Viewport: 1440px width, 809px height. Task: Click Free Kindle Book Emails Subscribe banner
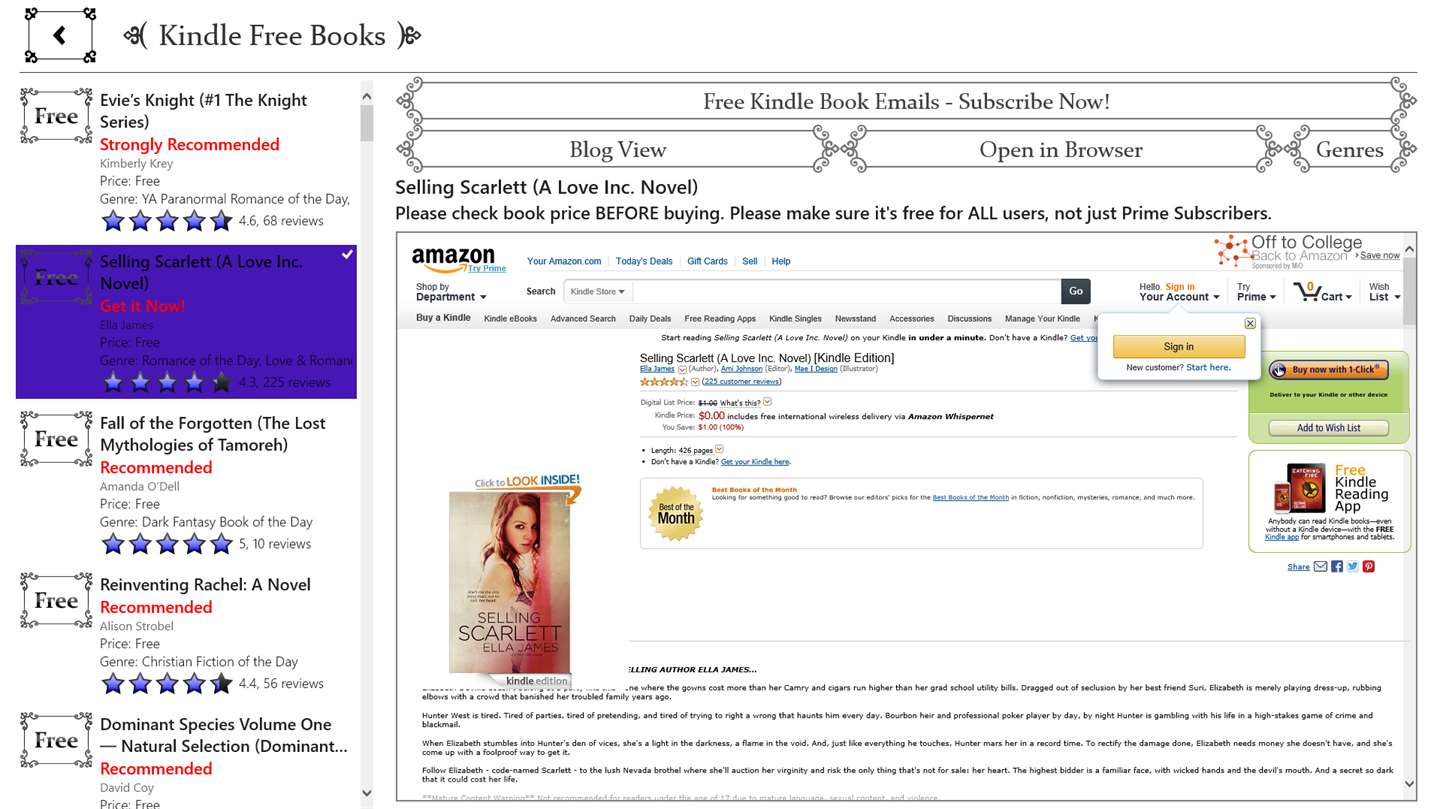tap(906, 102)
